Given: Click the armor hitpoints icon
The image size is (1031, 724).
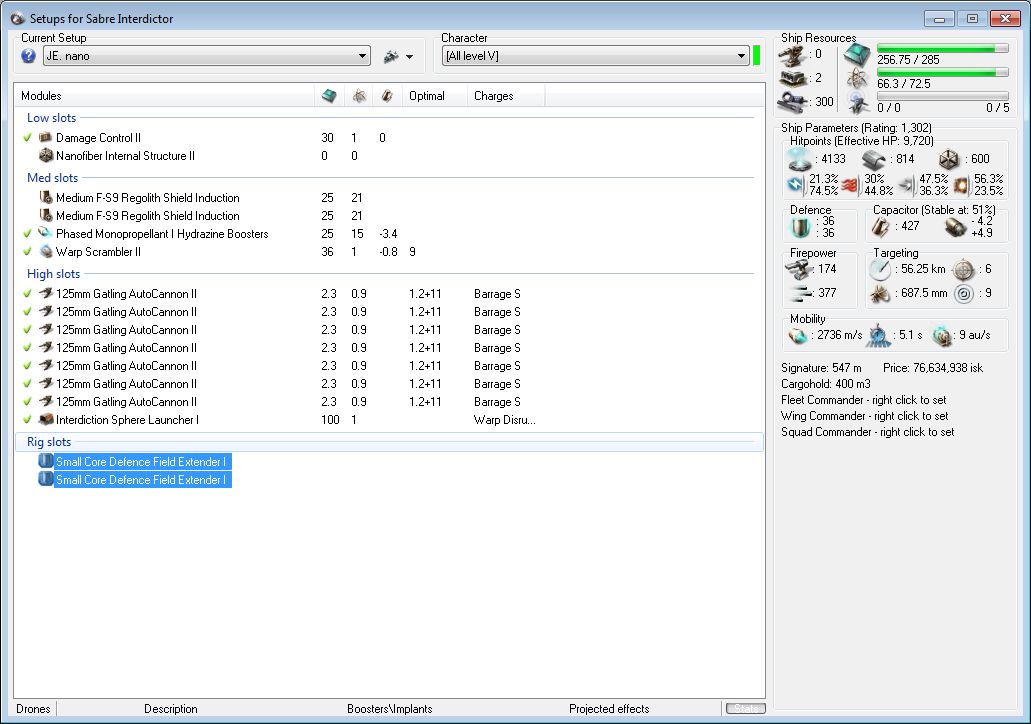Looking at the screenshot, I should (875, 159).
